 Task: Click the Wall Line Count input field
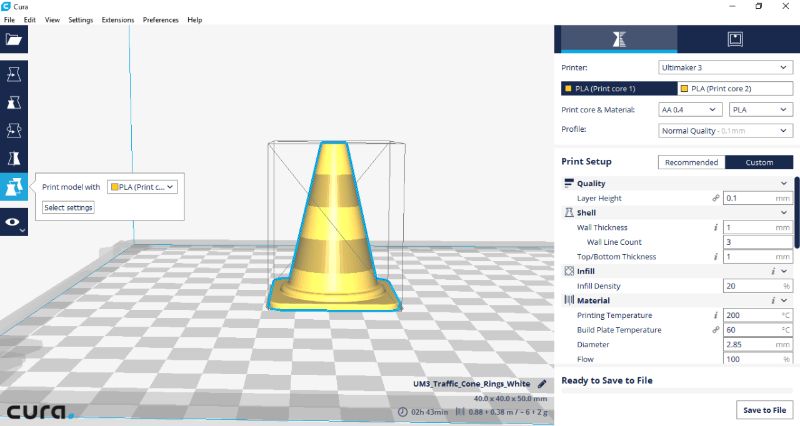758,242
